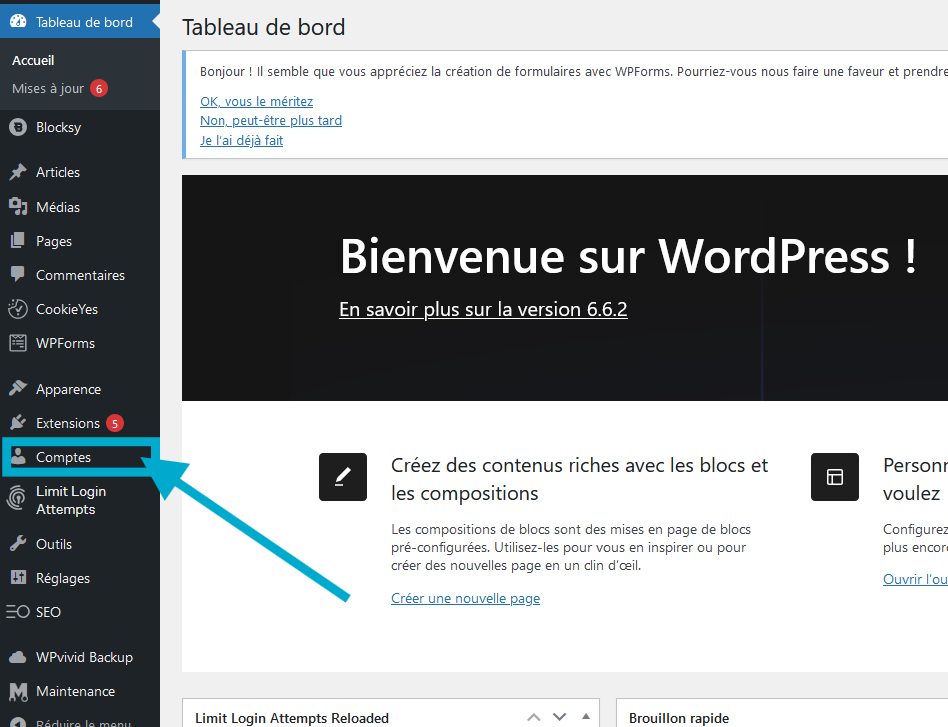Click 'Non, peut-être plus tard' link

click(x=271, y=120)
